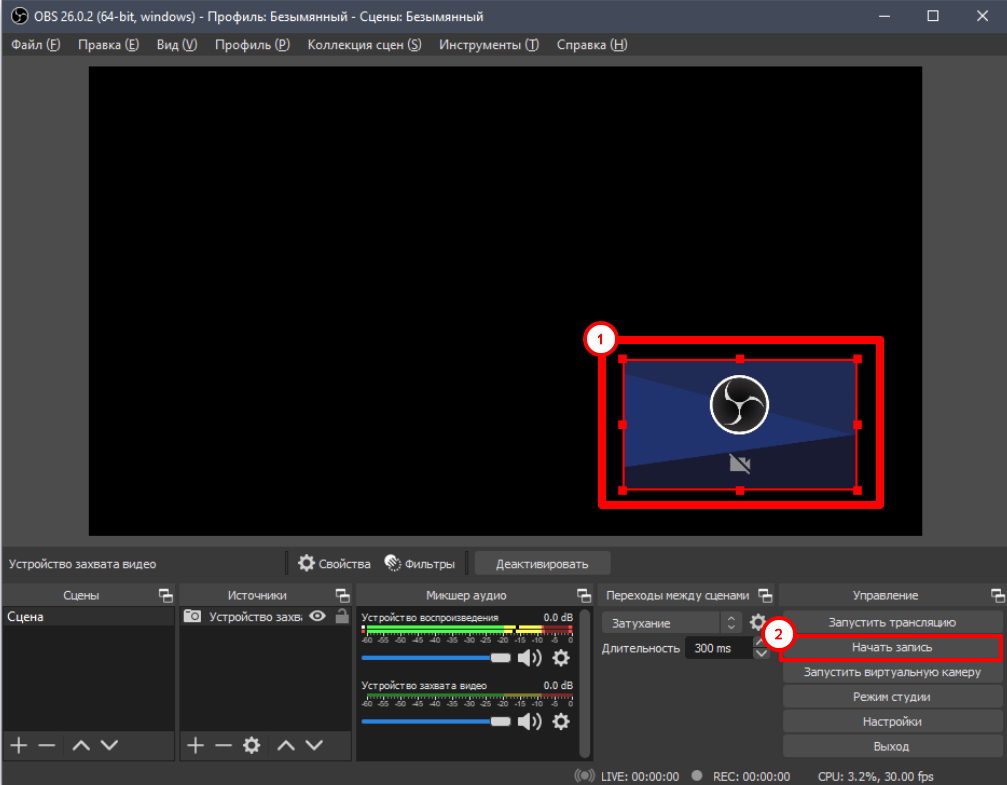This screenshot has height=785, width=1007.
Task: Toggle lock on Устройство захвата source
Action: click(342, 616)
